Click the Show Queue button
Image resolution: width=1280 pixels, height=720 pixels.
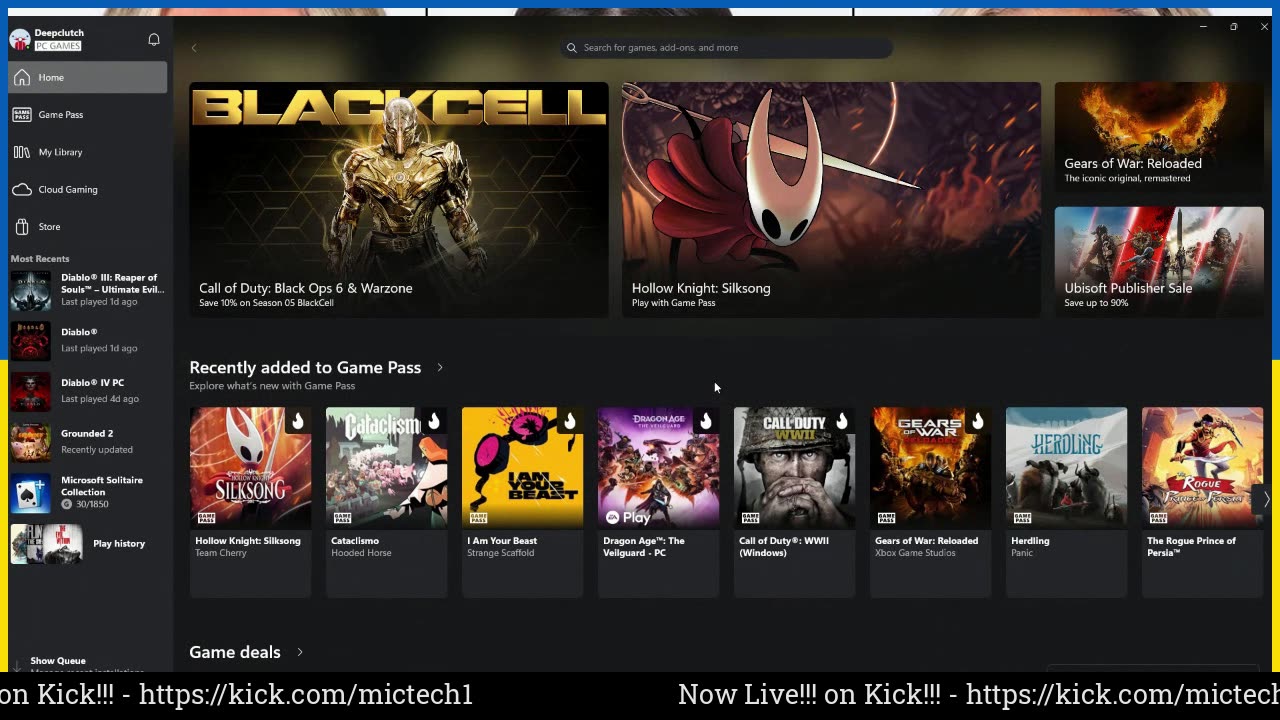point(58,661)
